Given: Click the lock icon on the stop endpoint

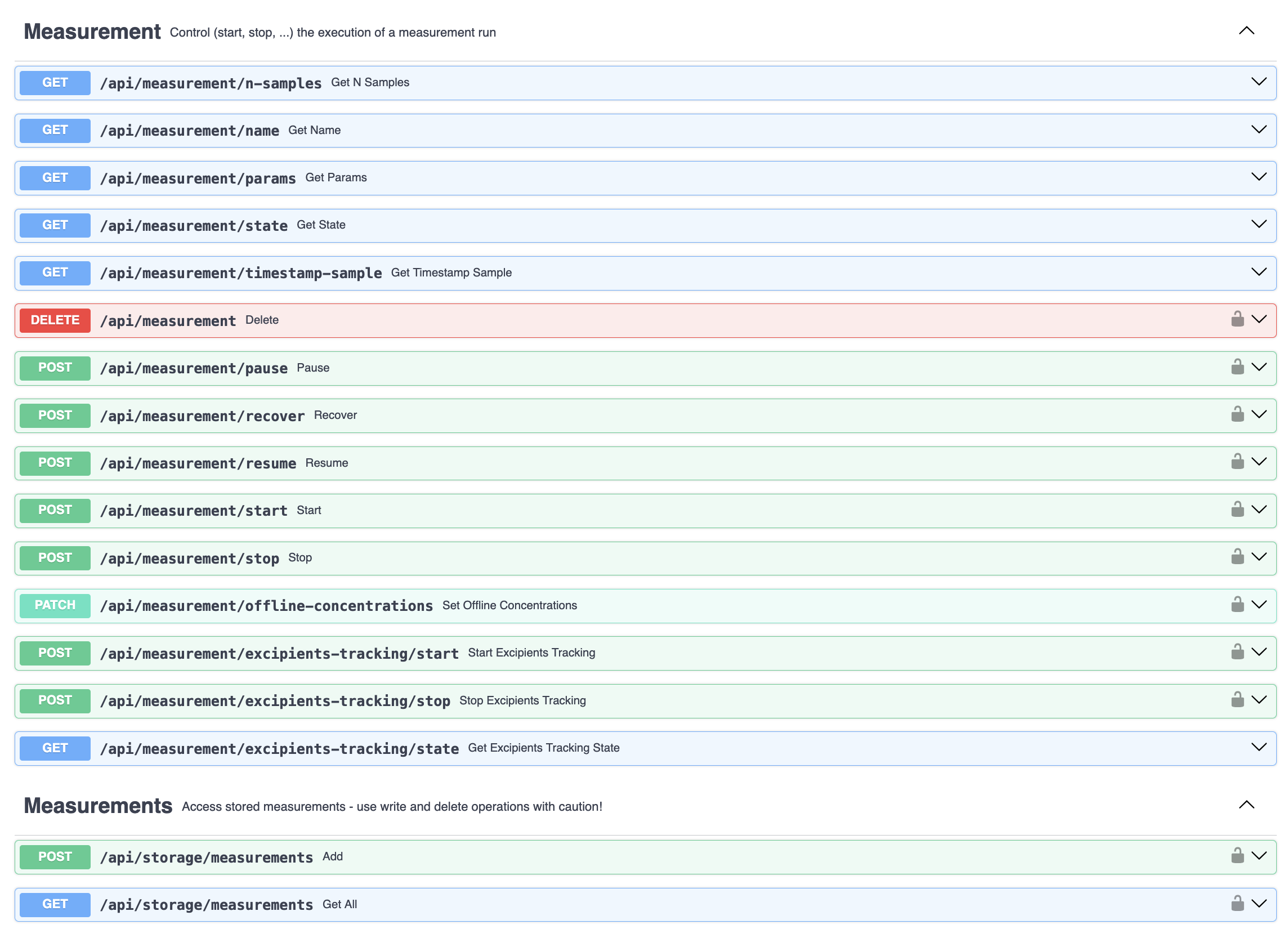Looking at the screenshot, I should (1238, 557).
